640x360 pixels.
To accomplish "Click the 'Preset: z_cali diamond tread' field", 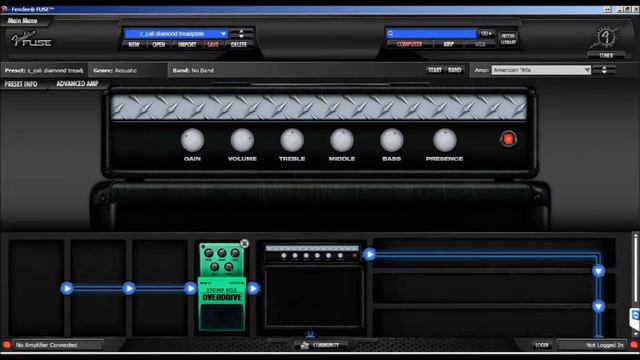I will point(44,70).
